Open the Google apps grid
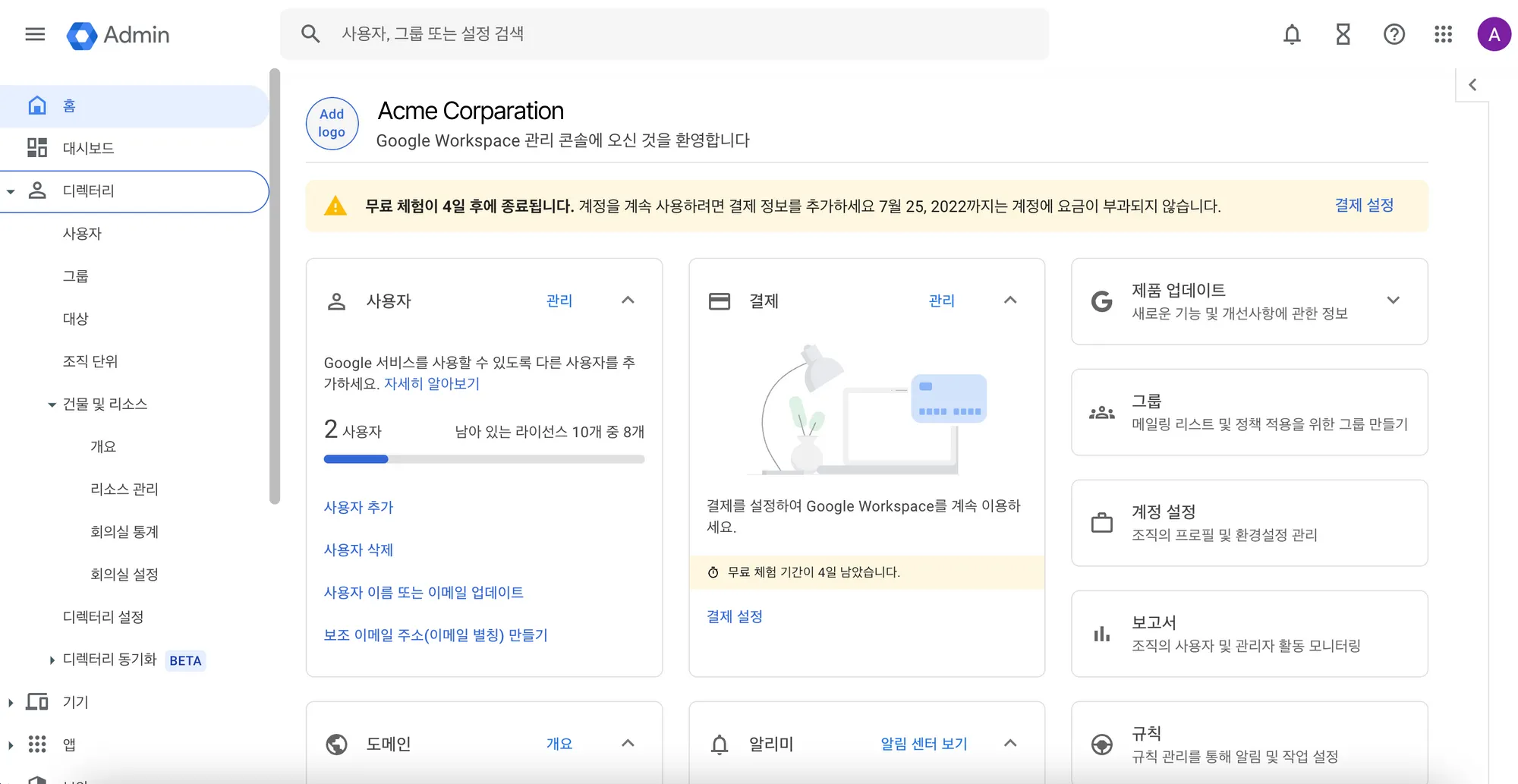 [1443, 34]
